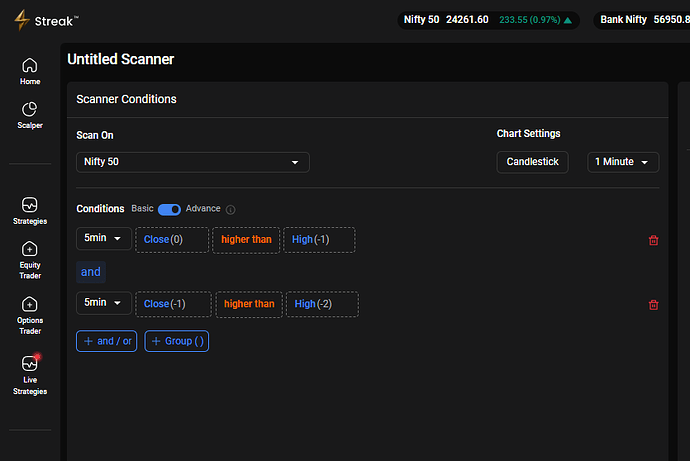
Task: Expand the 1 Minute interval dropdown
Action: [x=623, y=162]
